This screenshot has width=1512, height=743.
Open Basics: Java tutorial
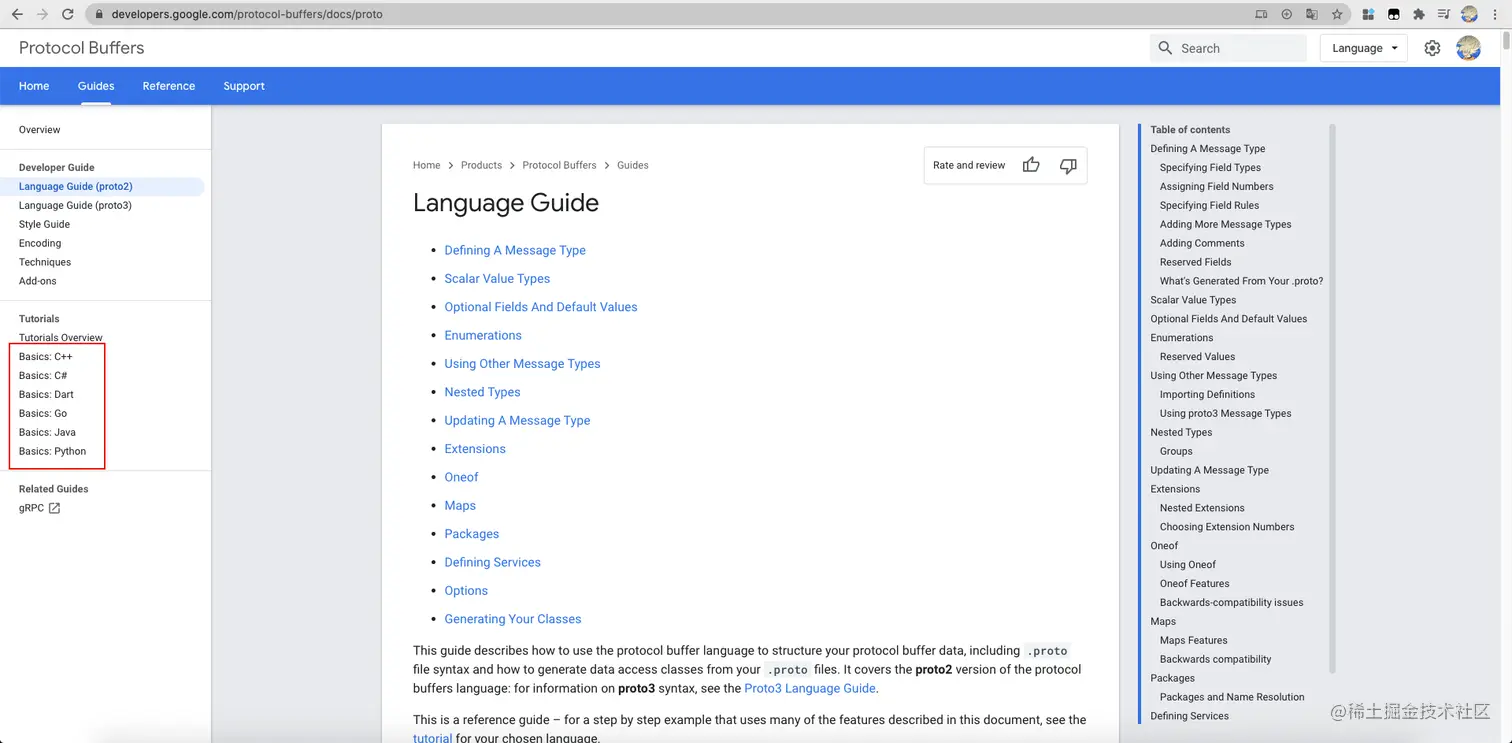pyautogui.click(x=47, y=433)
